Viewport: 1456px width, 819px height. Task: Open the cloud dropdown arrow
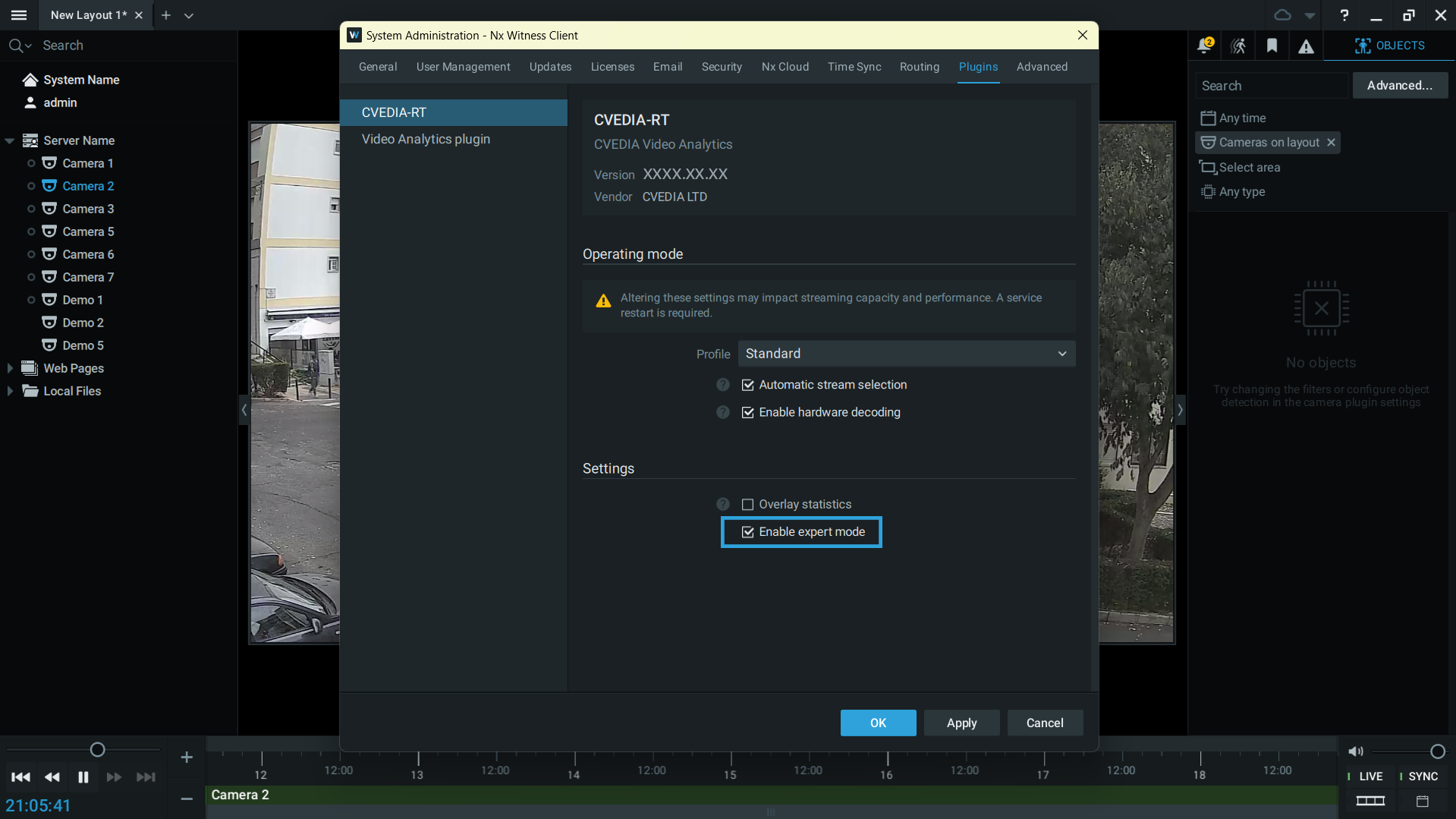pos(1310,16)
